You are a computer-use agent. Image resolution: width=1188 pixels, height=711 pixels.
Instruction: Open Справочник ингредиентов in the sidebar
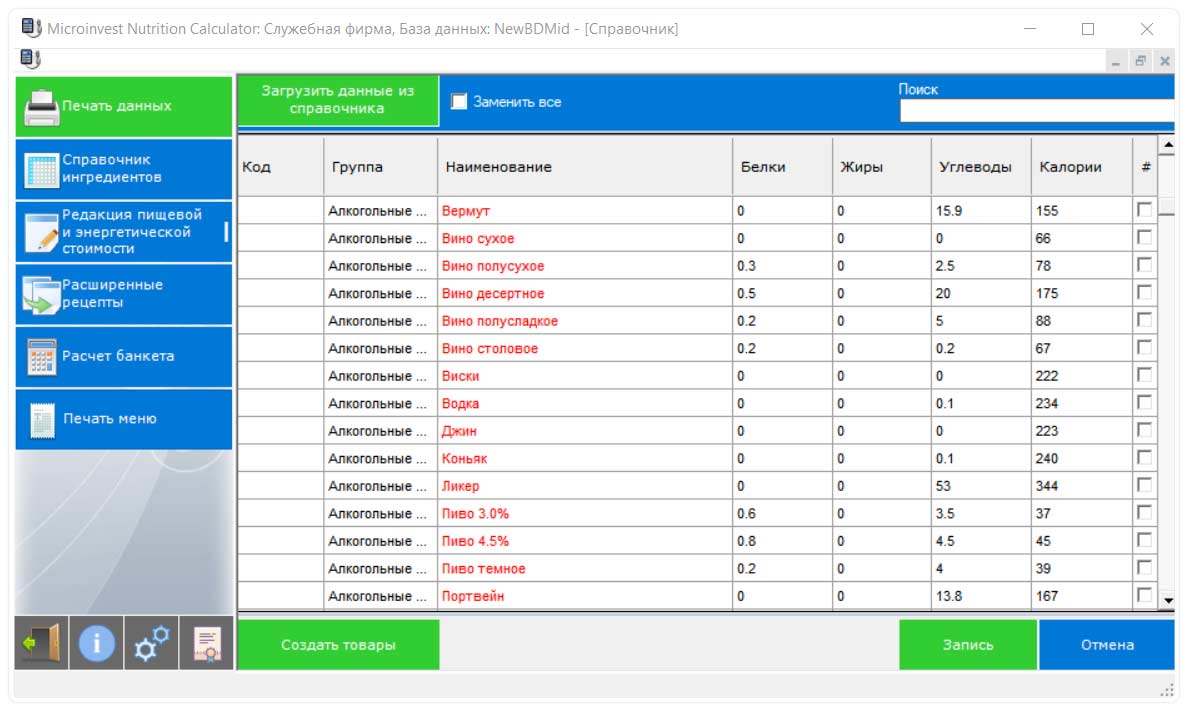point(123,169)
